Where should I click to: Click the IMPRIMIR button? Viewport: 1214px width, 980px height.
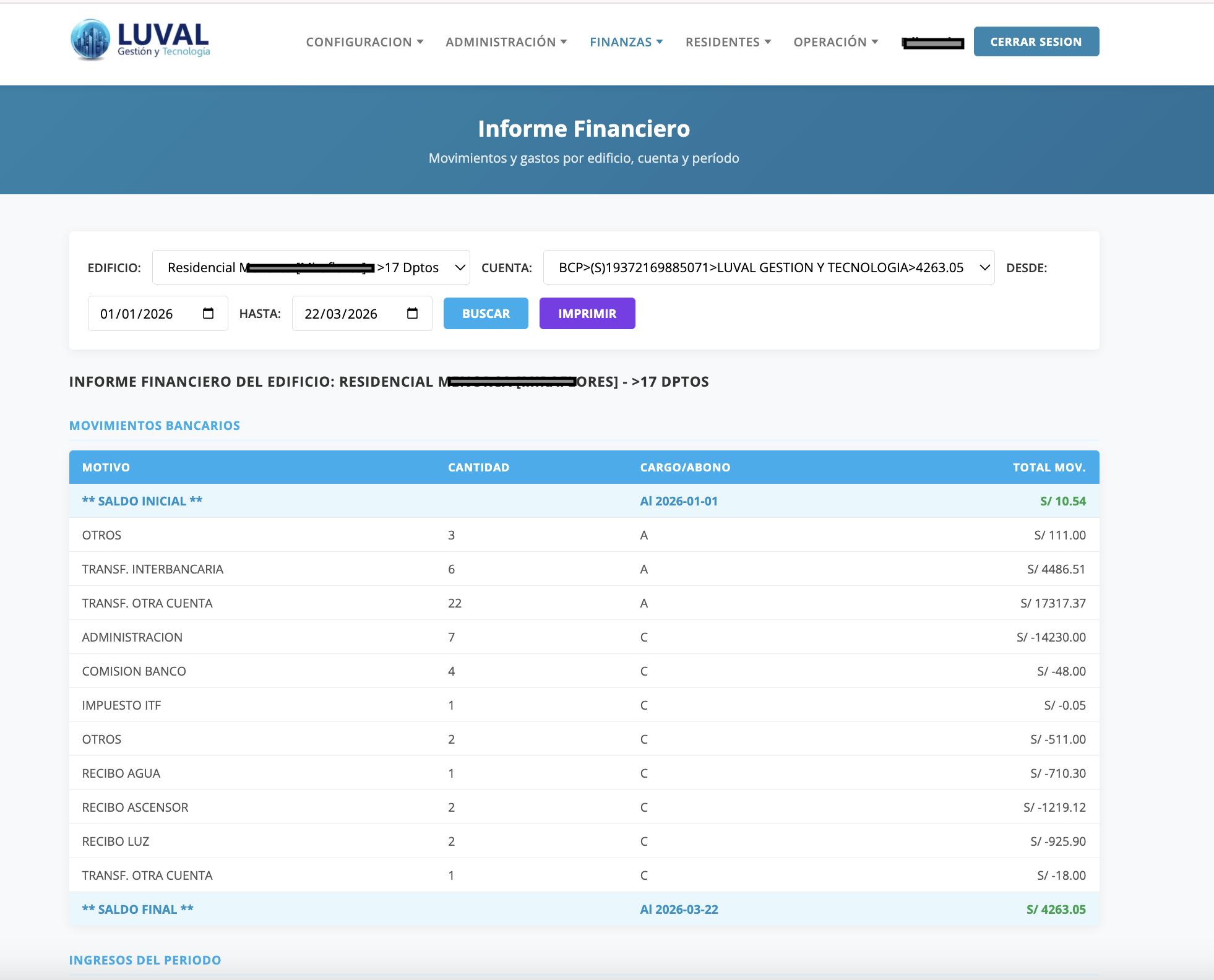587,314
